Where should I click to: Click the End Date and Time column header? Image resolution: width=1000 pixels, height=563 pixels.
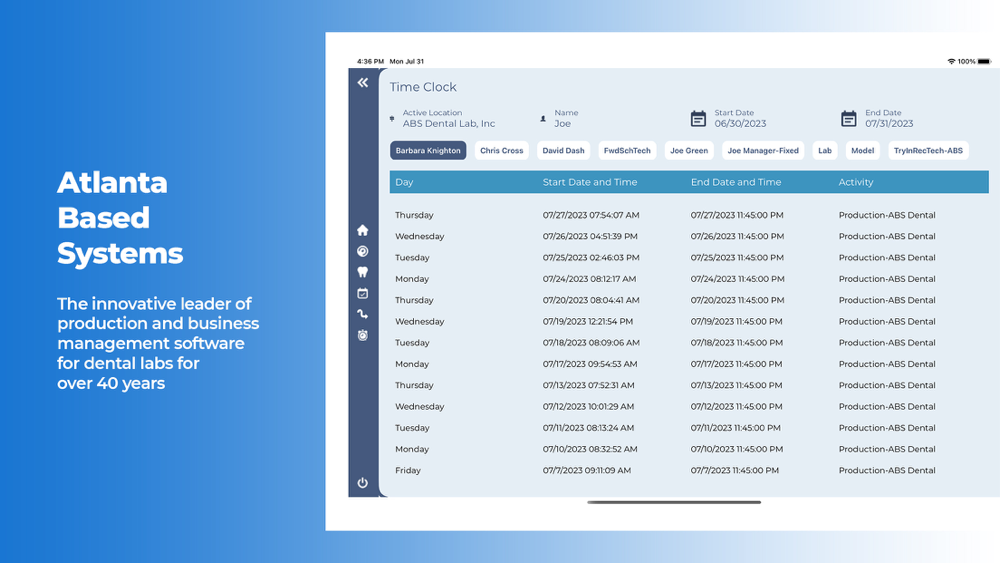pyautogui.click(x=736, y=182)
